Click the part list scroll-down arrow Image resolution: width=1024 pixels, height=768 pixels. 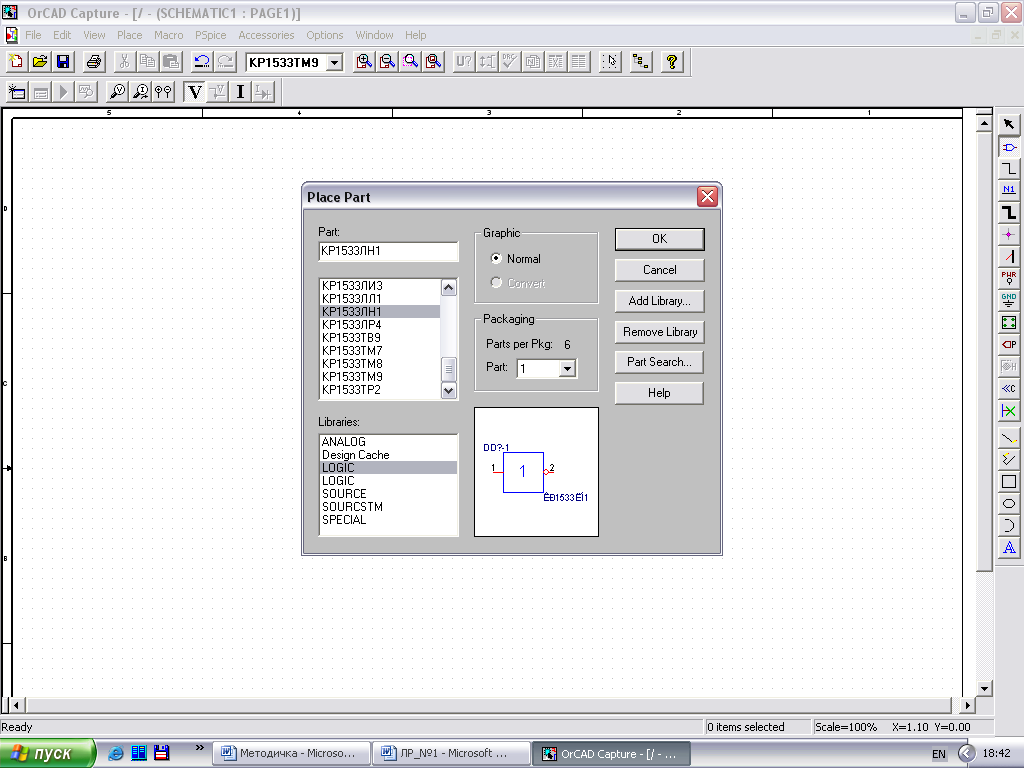(x=448, y=391)
